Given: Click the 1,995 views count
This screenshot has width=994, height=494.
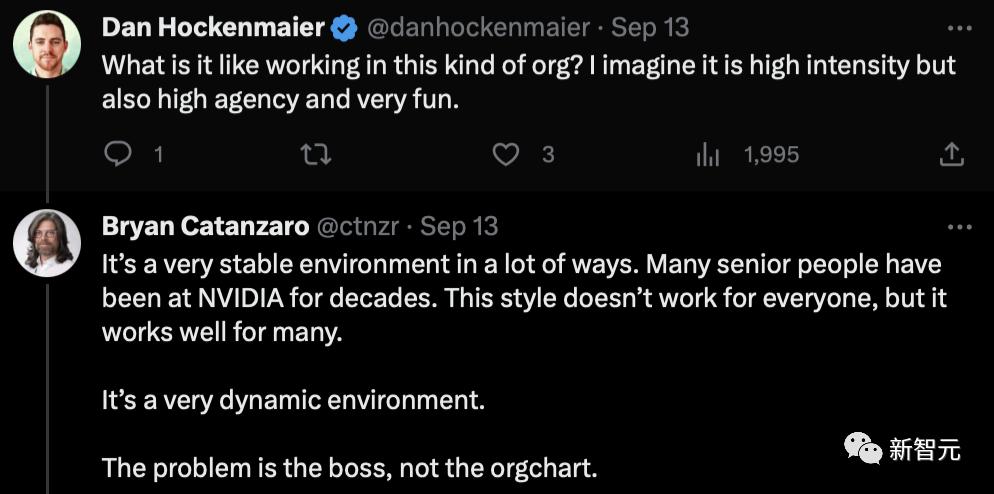Looking at the screenshot, I should 771,155.
